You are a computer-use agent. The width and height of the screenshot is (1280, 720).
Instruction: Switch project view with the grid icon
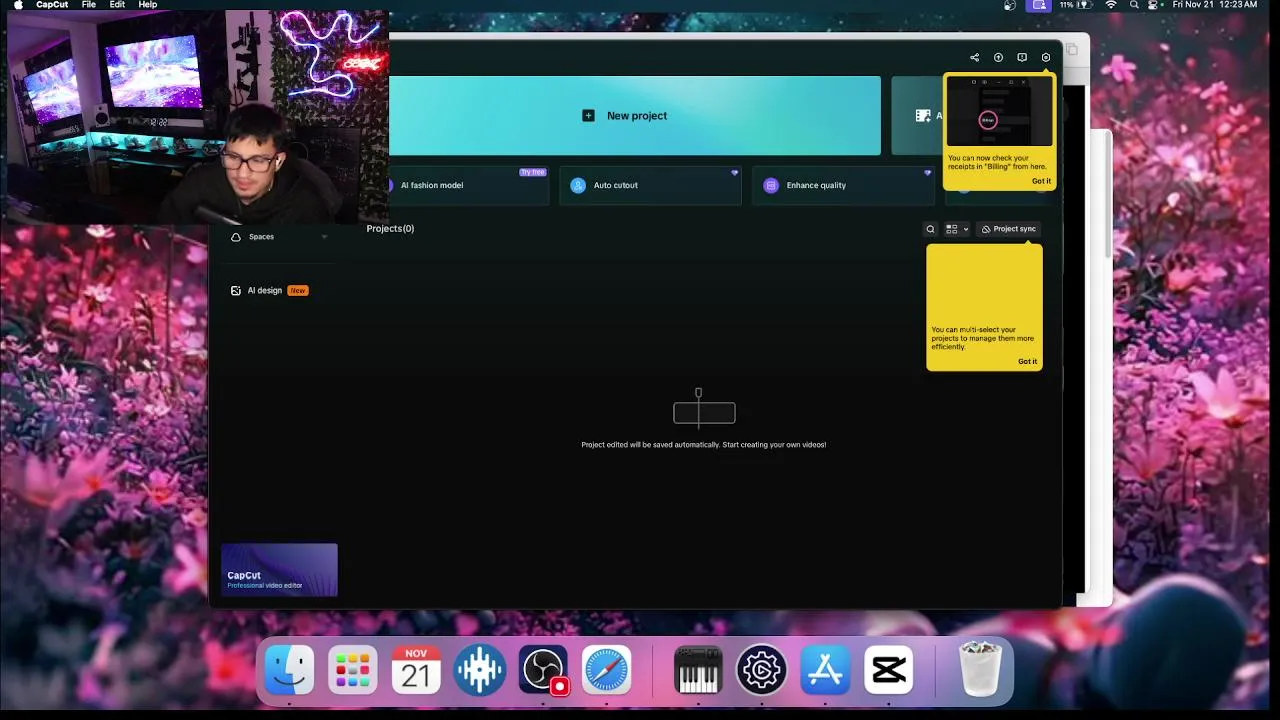point(952,229)
